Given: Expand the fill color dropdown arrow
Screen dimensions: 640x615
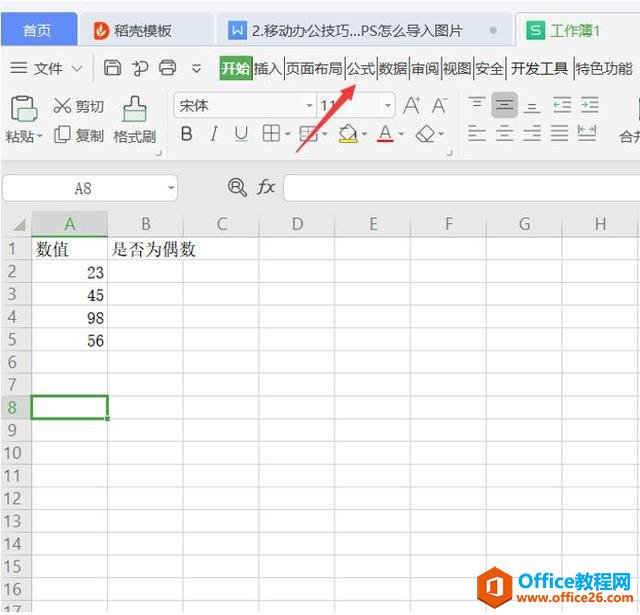Looking at the screenshot, I should [364, 134].
